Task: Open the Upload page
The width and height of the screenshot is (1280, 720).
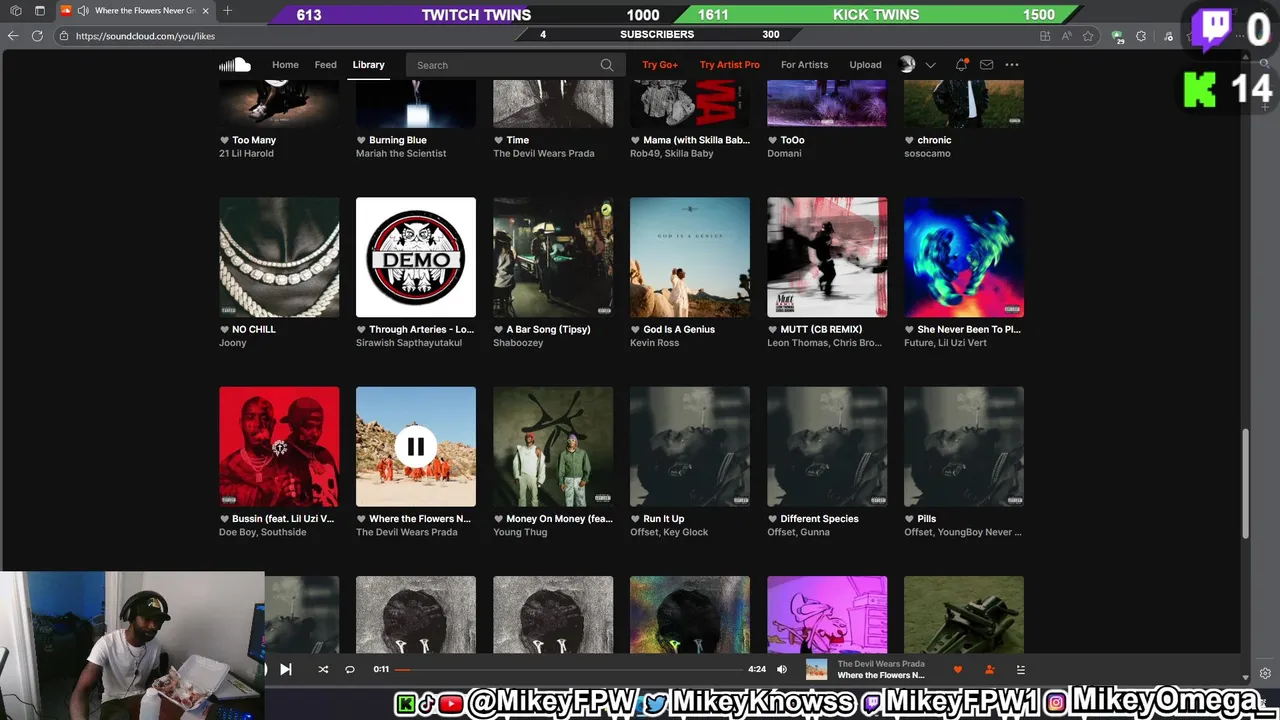Action: [866, 65]
